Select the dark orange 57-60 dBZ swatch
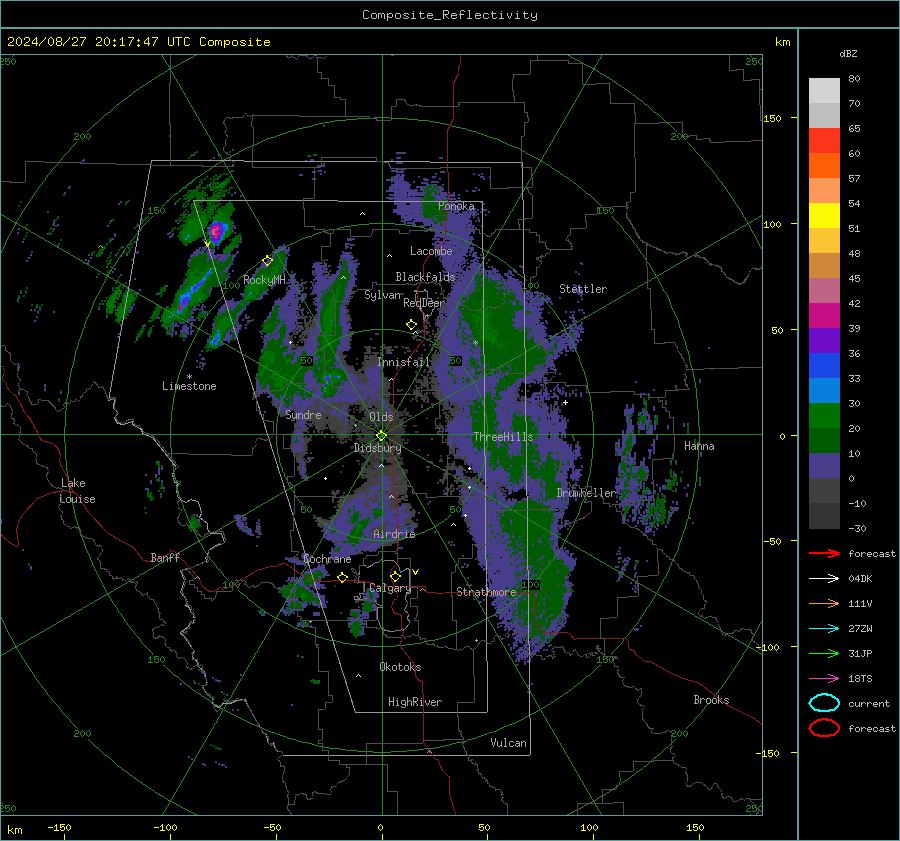This screenshot has width=900, height=841. [x=824, y=166]
